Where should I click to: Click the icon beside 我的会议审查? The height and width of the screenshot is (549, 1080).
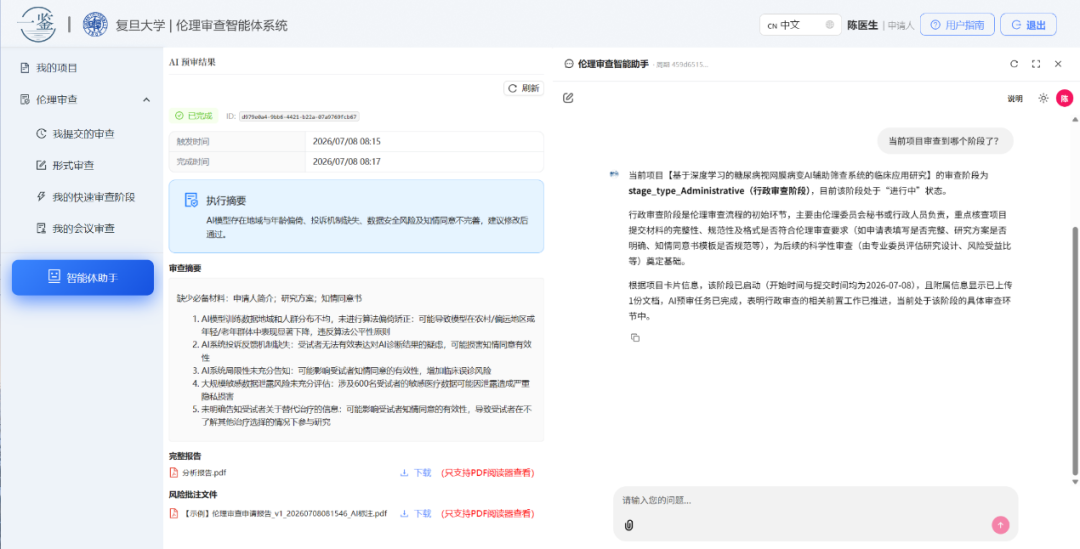click(41, 229)
